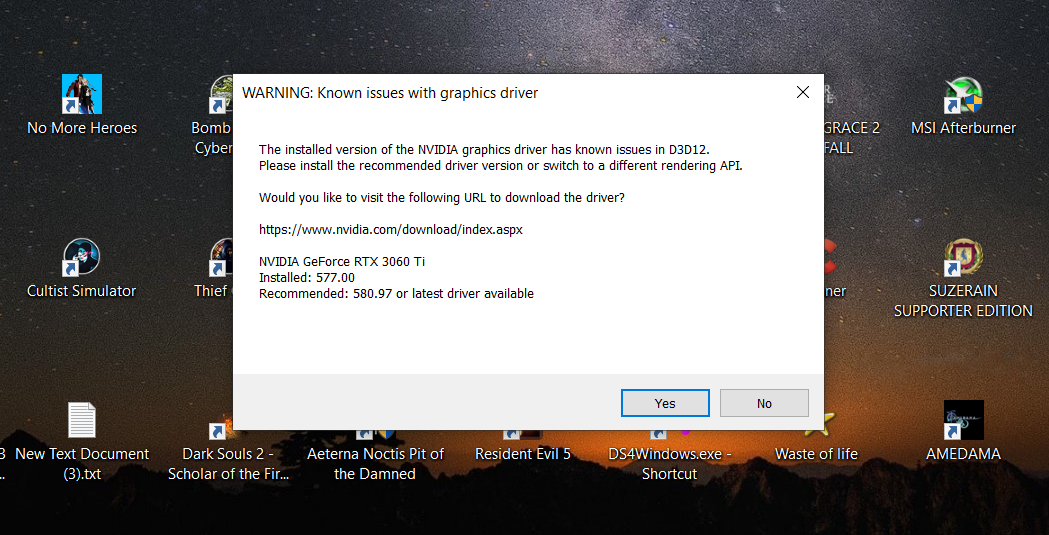Image resolution: width=1049 pixels, height=535 pixels.
Task: Launch Suzerain Supporter Edition icon
Action: click(963, 257)
